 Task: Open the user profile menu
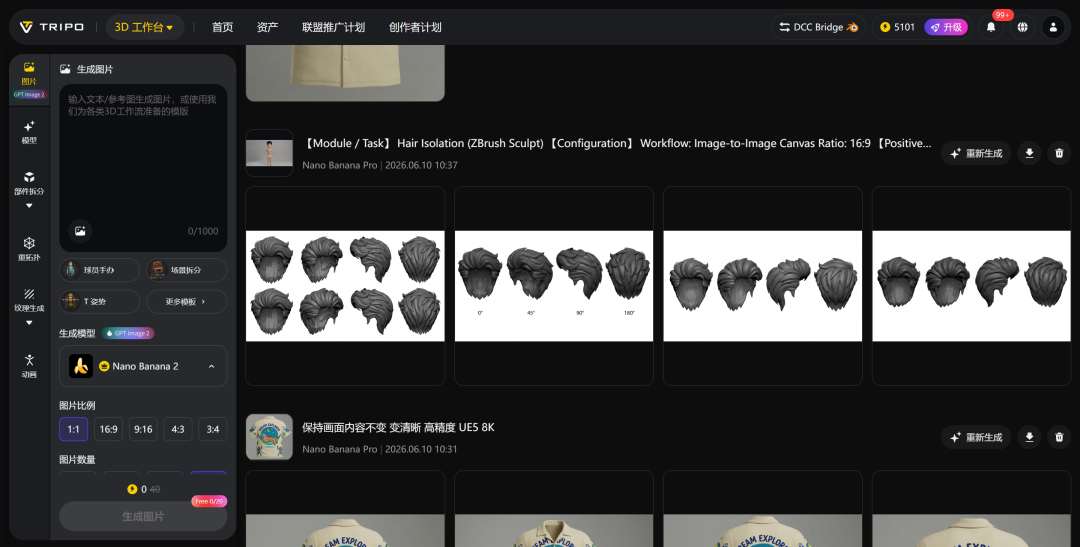click(1053, 27)
